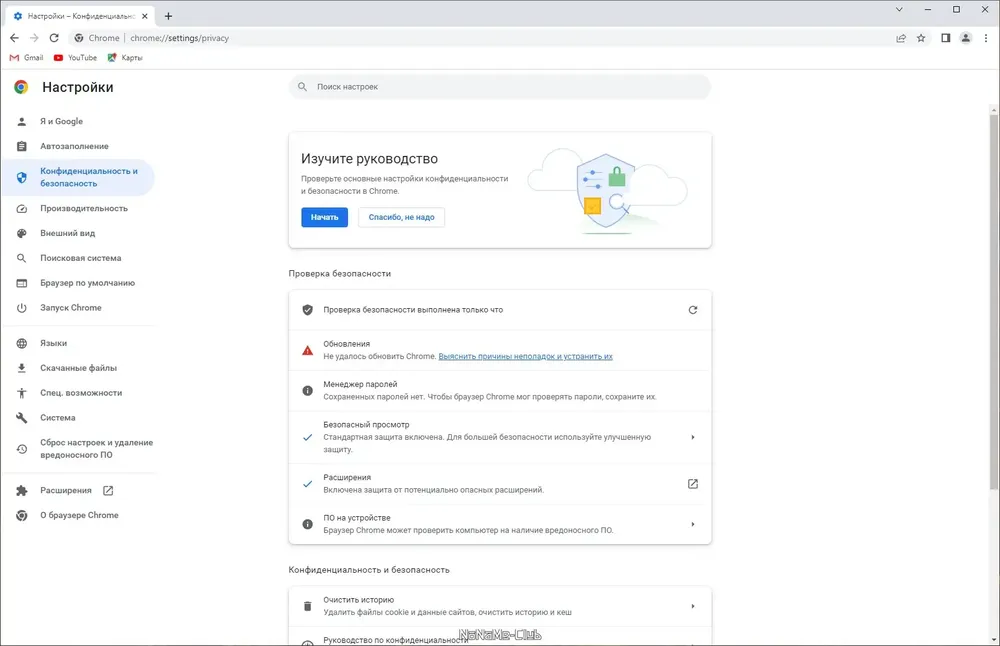Click the share page icon in address bar

901,38
